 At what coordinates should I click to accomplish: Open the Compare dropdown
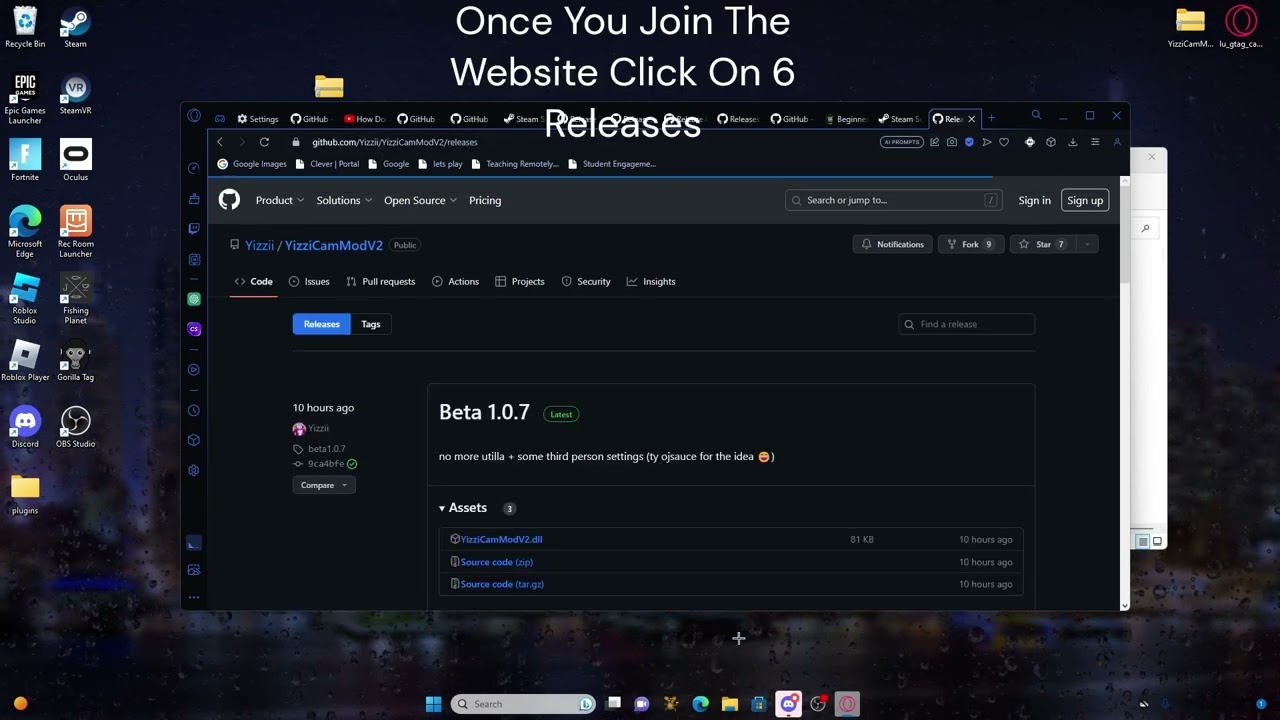point(323,485)
